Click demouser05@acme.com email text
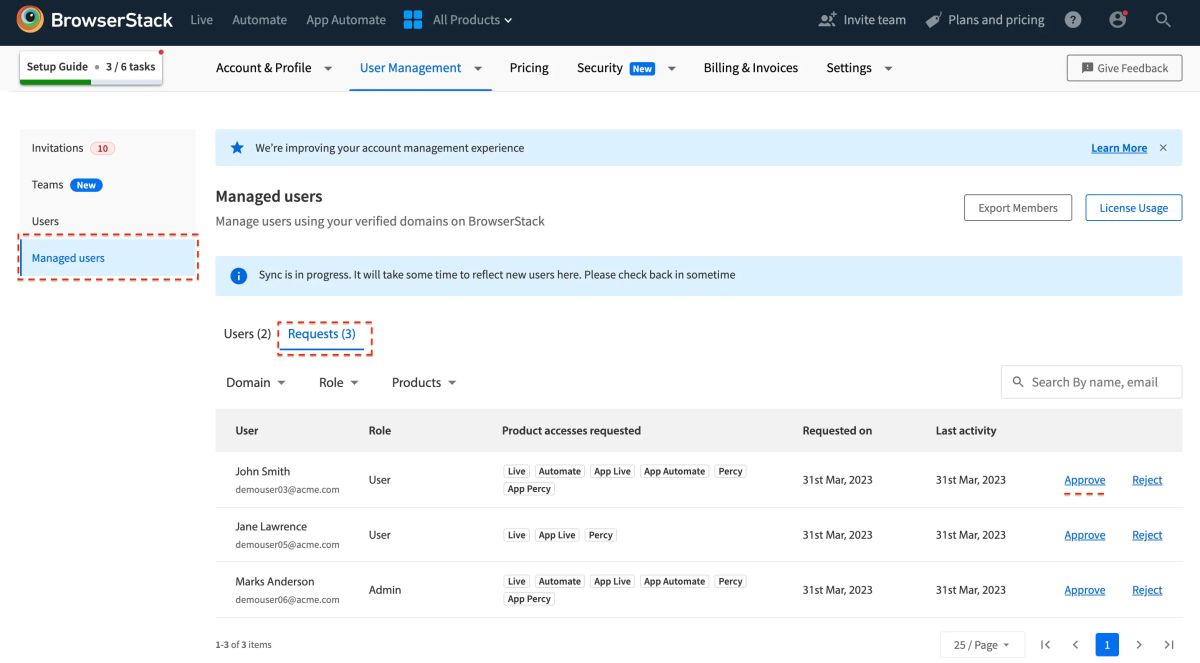The width and height of the screenshot is (1200, 663). [x=287, y=545]
